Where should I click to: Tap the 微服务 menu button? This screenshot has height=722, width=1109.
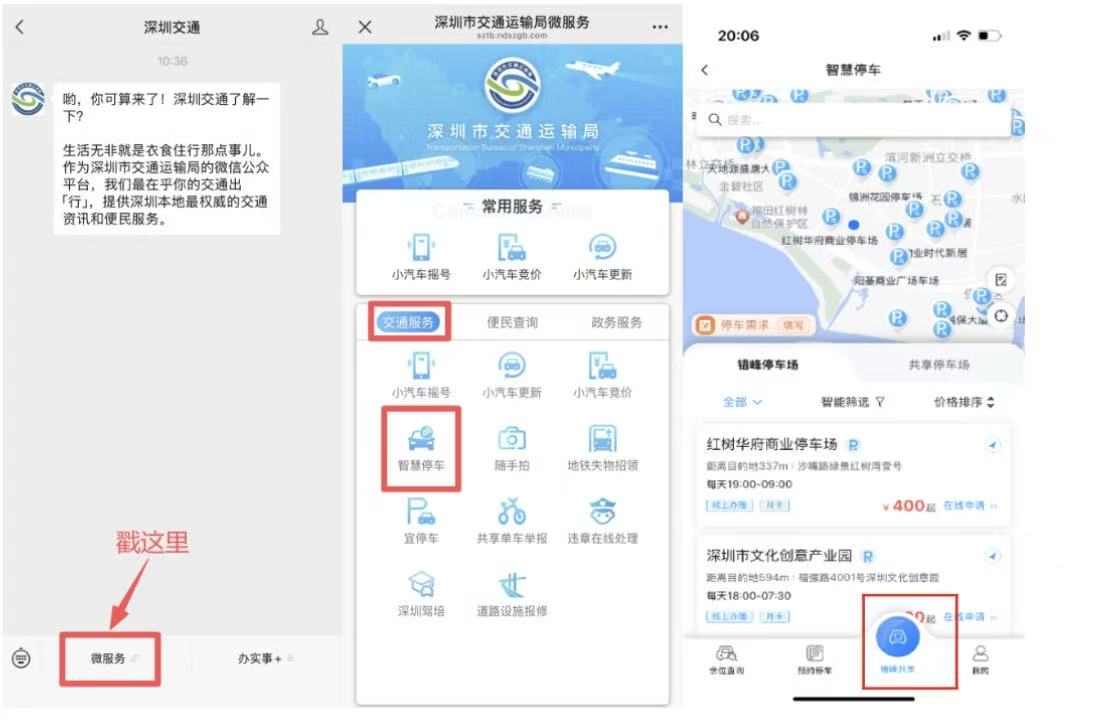(x=110, y=658)
